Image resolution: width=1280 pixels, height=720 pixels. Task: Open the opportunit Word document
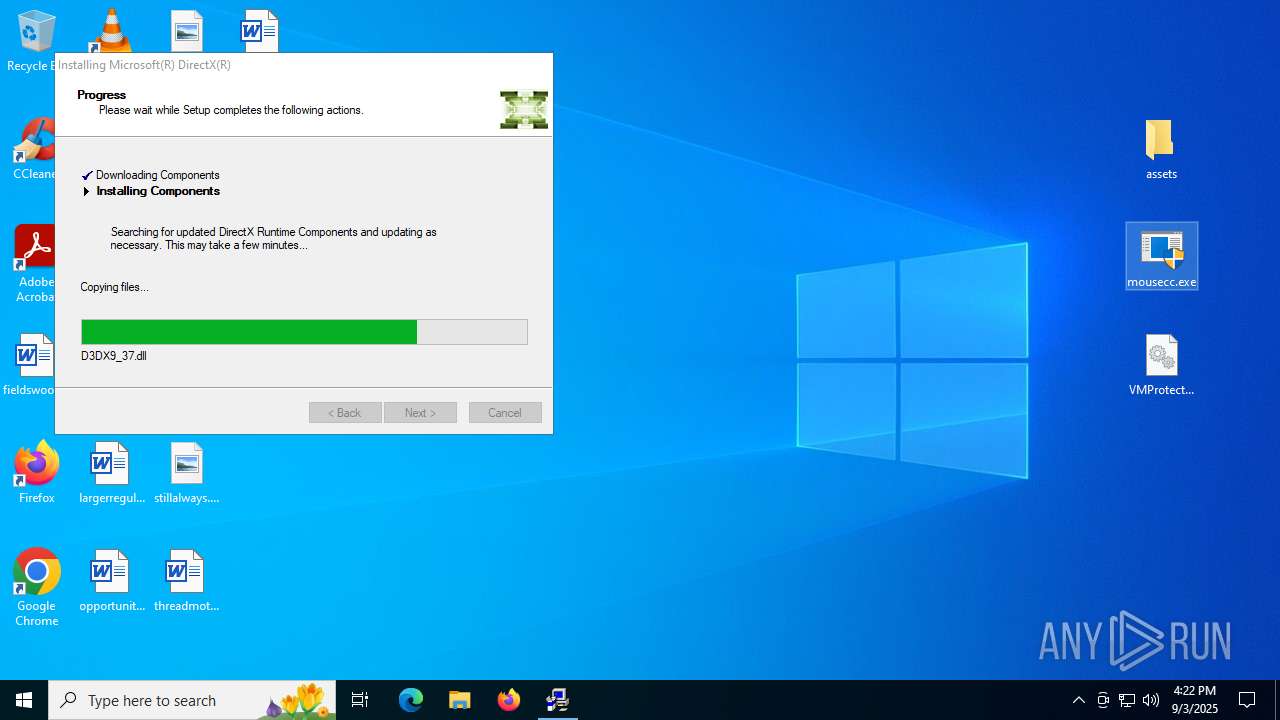pyautogui.click(x=111, y=580)
